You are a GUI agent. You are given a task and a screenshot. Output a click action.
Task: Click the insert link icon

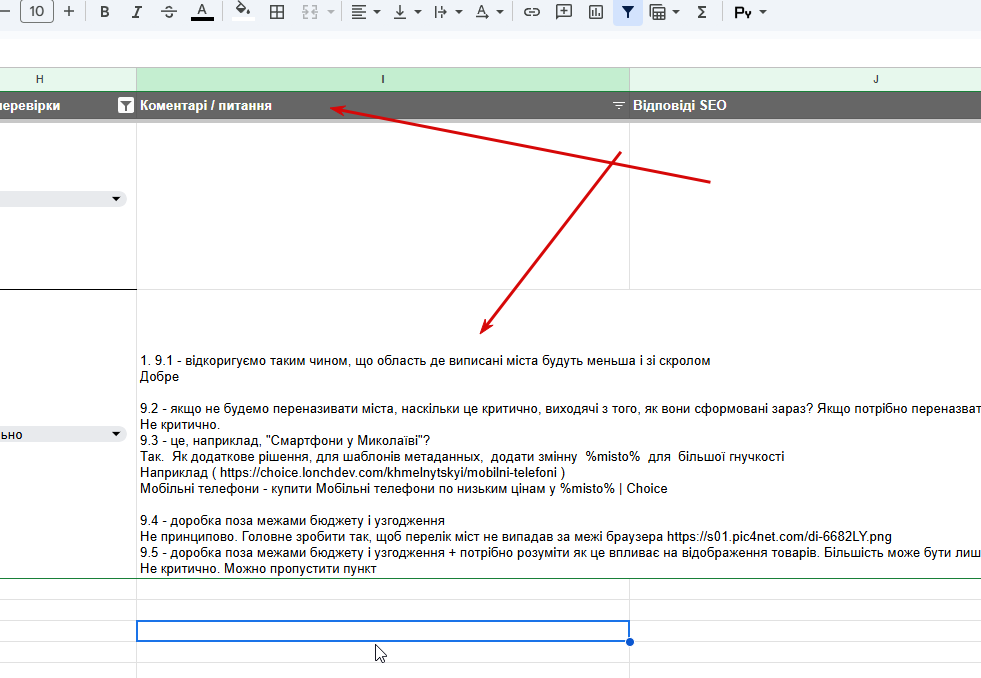531,12
